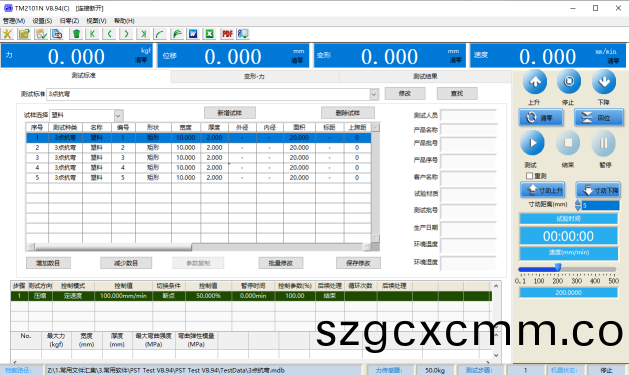Screen dimensions: 629x375
Task: Adjust the speed slider handle
Action: [x=558, y=268]
